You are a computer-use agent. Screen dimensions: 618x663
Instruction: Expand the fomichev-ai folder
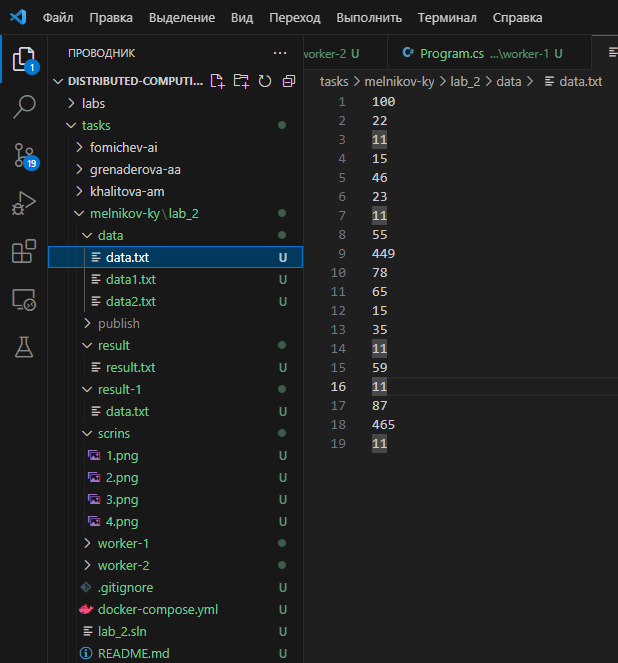coord(123,147)
